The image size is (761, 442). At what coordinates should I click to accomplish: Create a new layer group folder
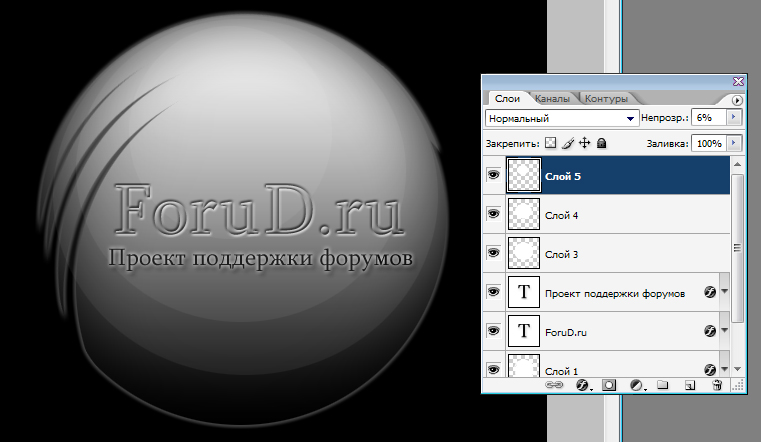click(663, 385)
